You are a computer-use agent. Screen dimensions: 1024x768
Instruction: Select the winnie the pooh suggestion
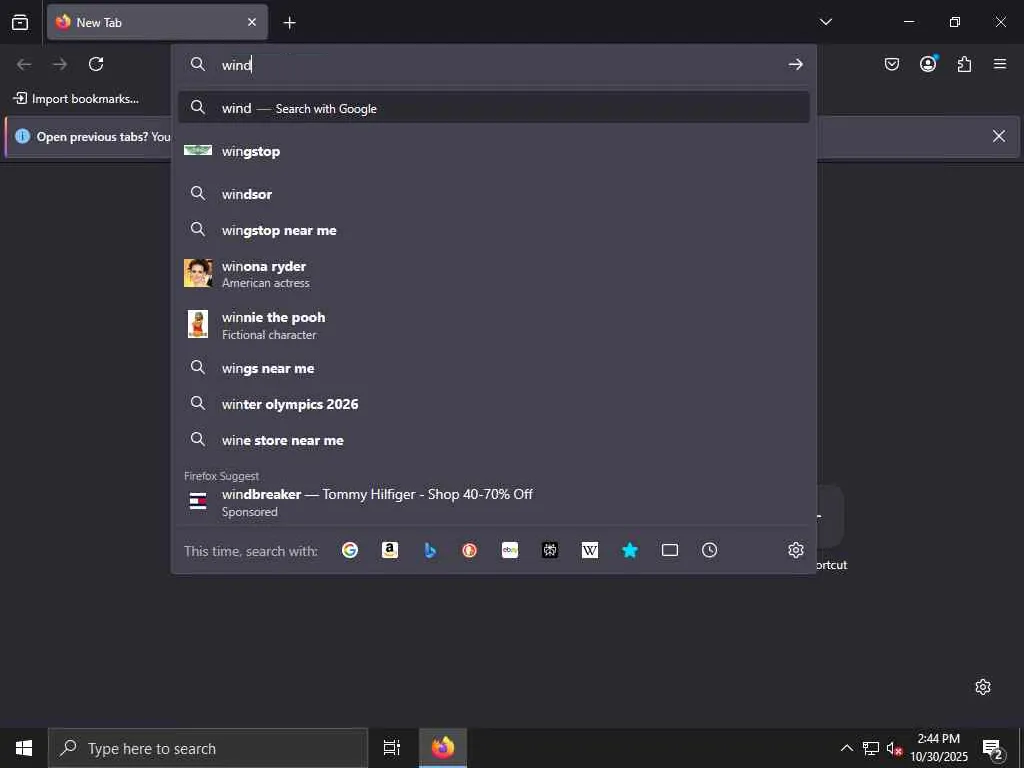(x=494, y=325)
